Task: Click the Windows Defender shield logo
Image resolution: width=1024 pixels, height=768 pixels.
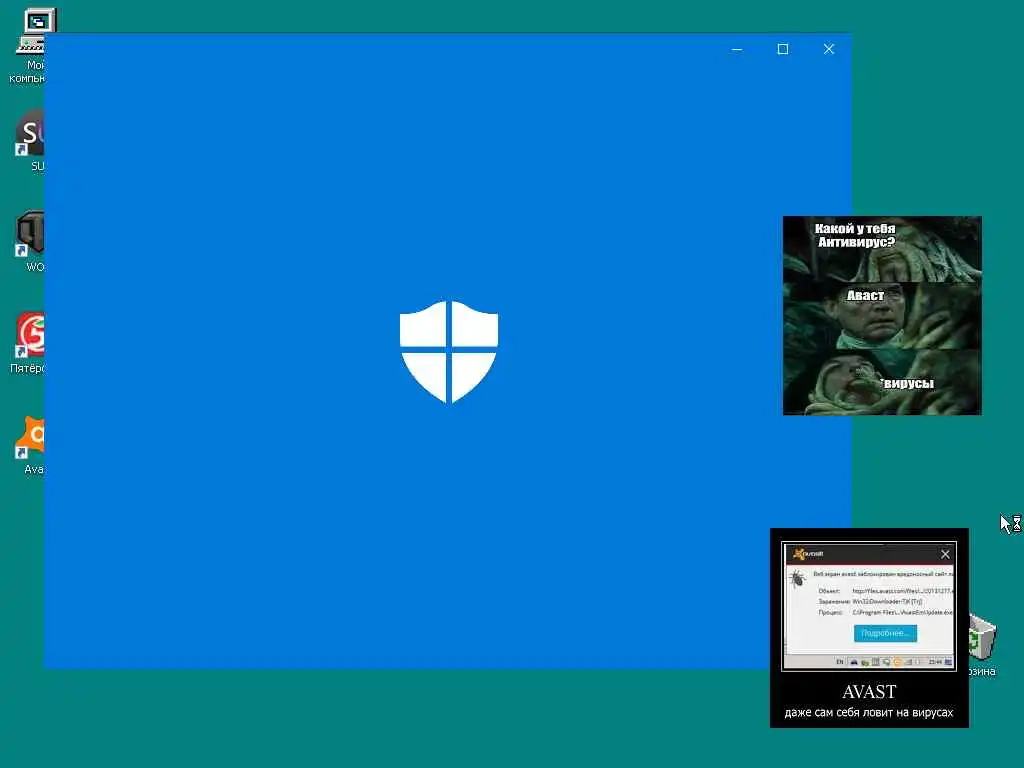Action: (449, 351)
